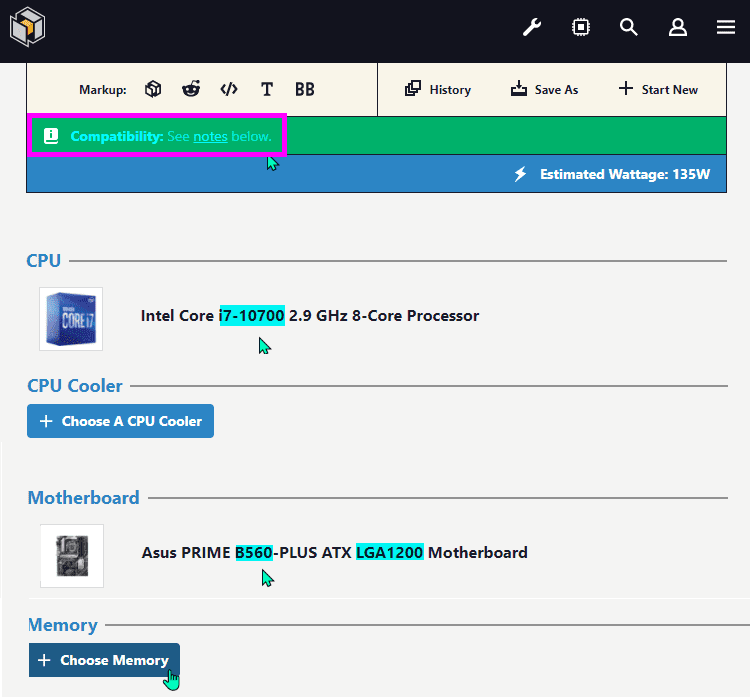Click the Motherboard section heading
Image resolution: width=750 pixels, height=697 pixels.
pyautogui.click(x=84, y=498)
